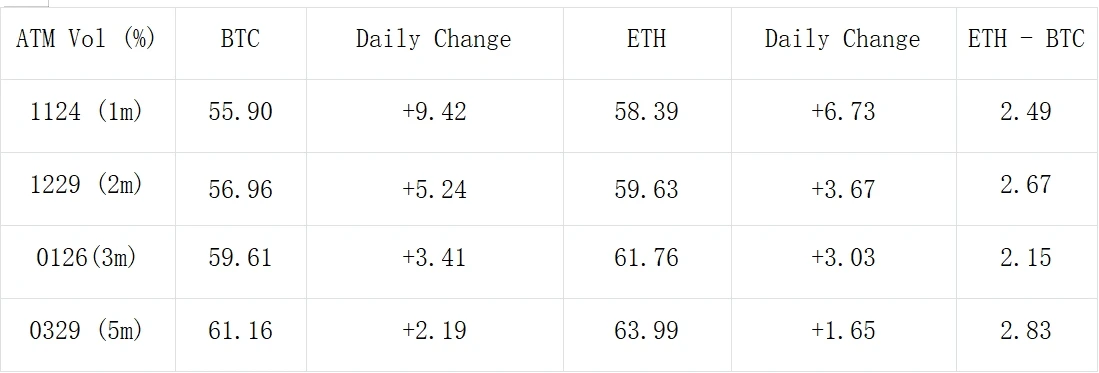
Task: Select the ETH value 63.99 cell
Action: click(x=647, y=335)
